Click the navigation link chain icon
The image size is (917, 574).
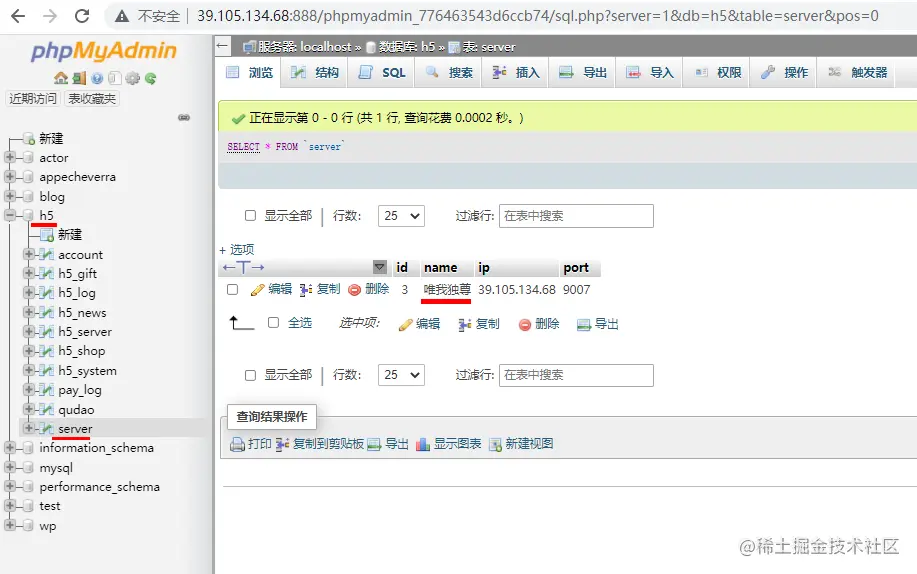(x=184, y=118)
